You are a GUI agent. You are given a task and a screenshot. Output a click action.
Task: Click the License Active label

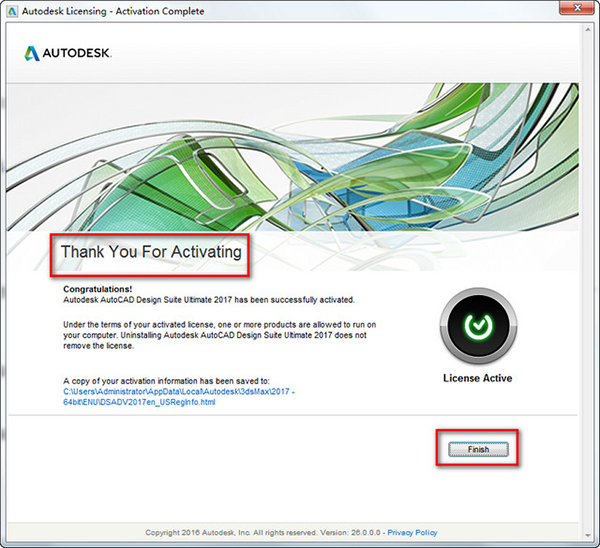[x=477, y=379]
